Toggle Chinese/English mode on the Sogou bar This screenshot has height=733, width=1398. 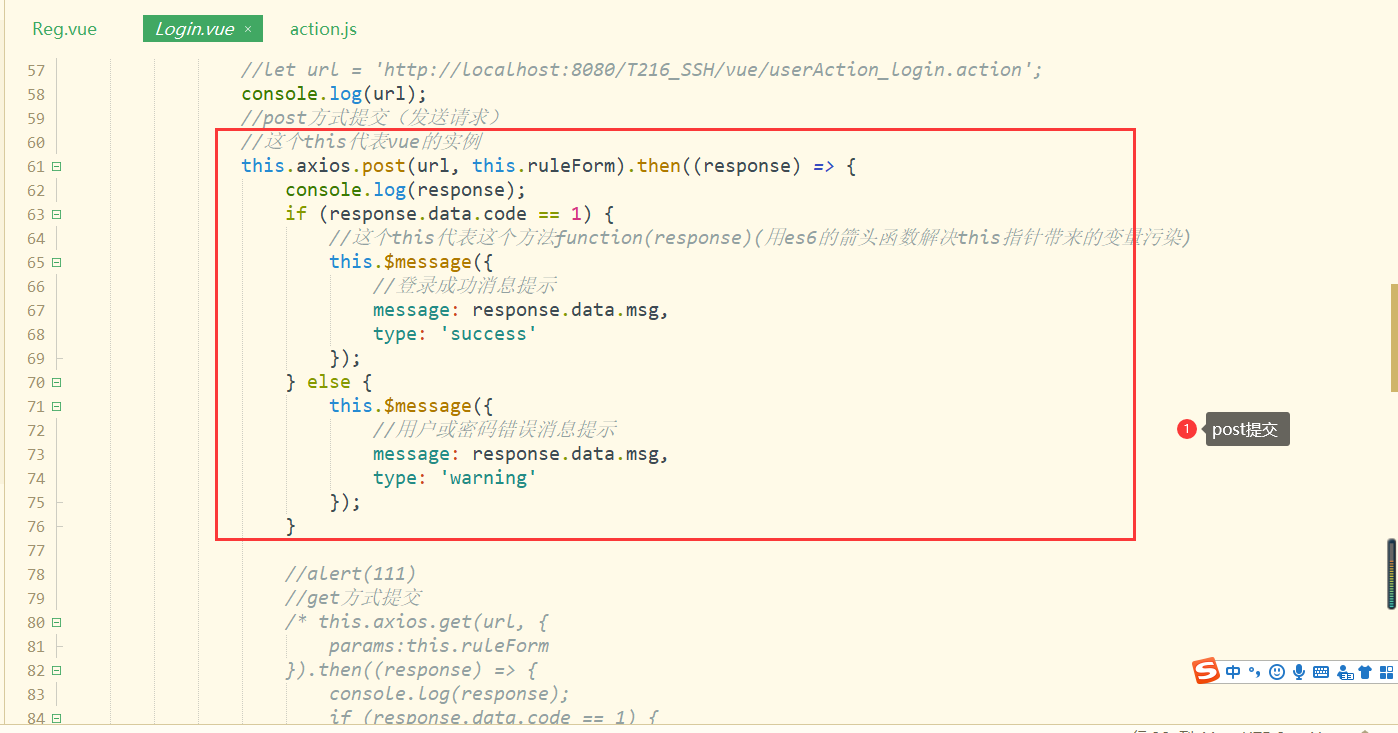(1233, 672)
